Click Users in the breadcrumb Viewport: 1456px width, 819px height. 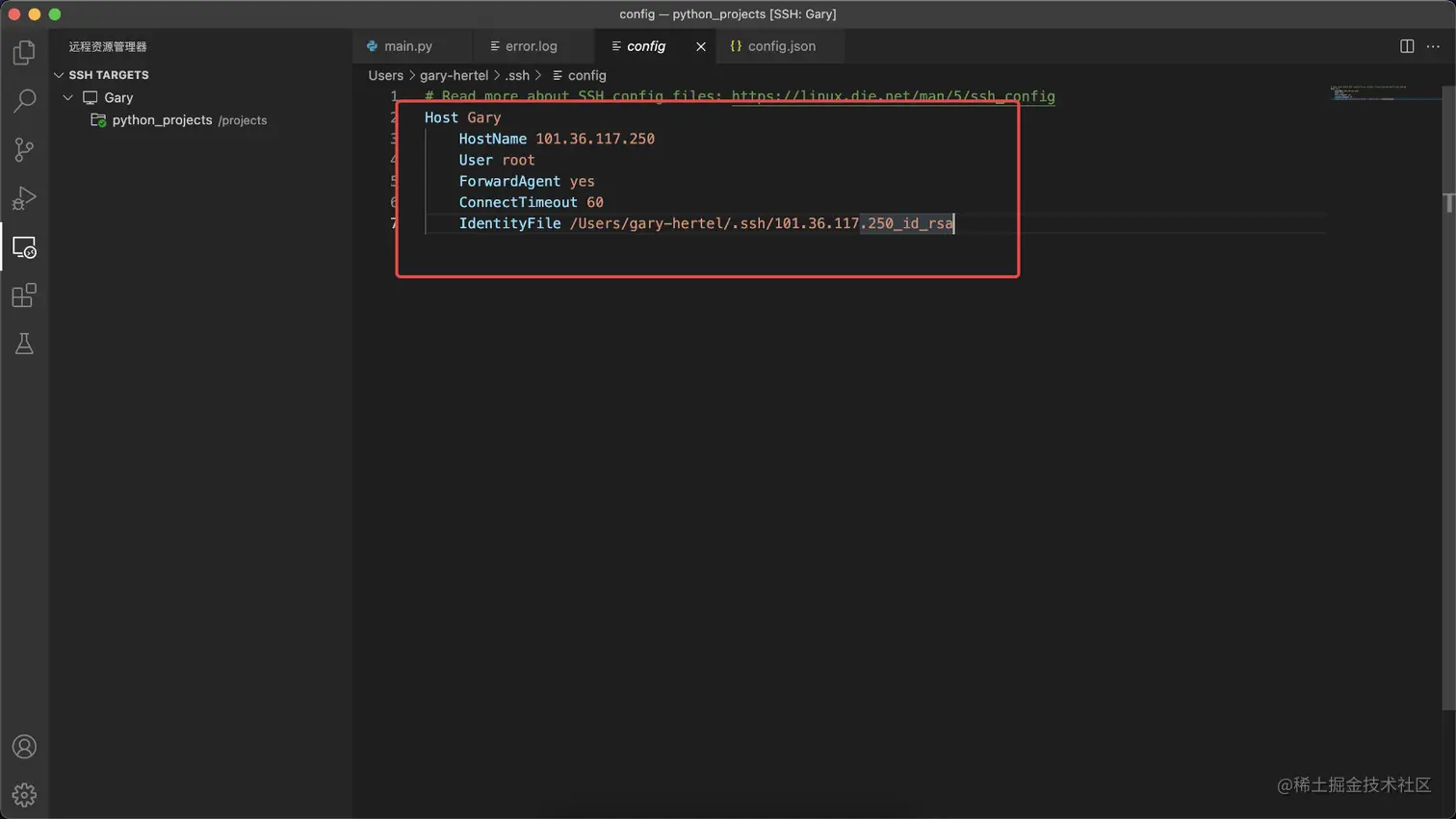pyautogui.click(x=386, y=75)
